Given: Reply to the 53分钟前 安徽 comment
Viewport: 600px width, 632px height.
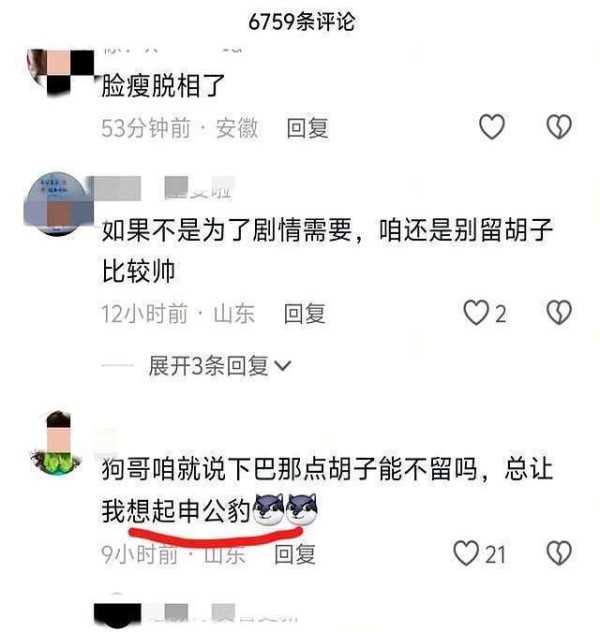Looking at the screenshot, I should click(307, 128).
